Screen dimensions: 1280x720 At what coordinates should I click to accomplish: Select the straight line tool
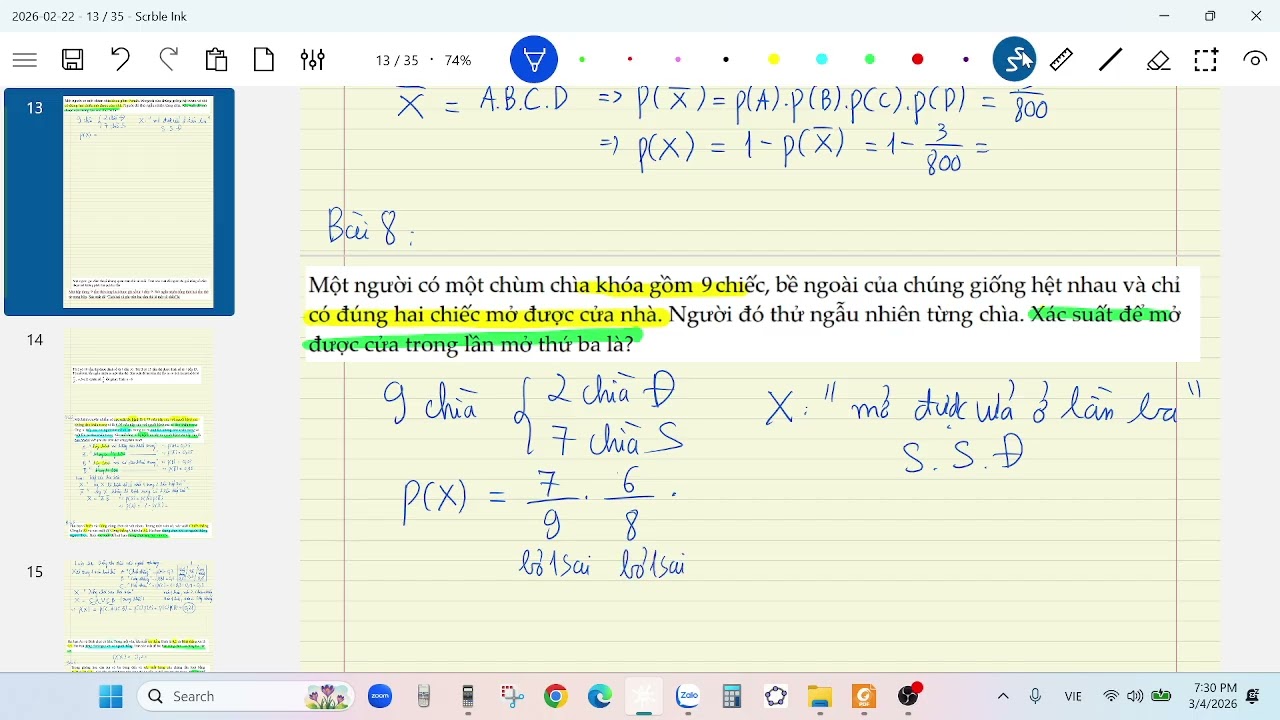point(1110,60)
